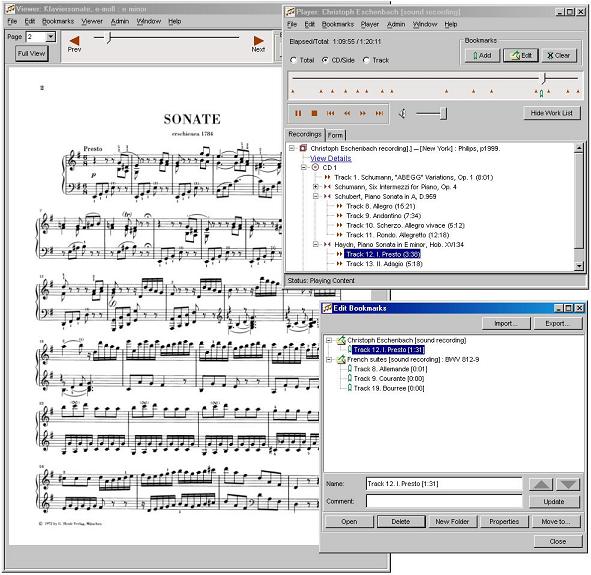The width and height of the screenshot is (591, 575).
Task: Stop playback with the square stop button
Action: pyautogui.click(x=314, y=113)
